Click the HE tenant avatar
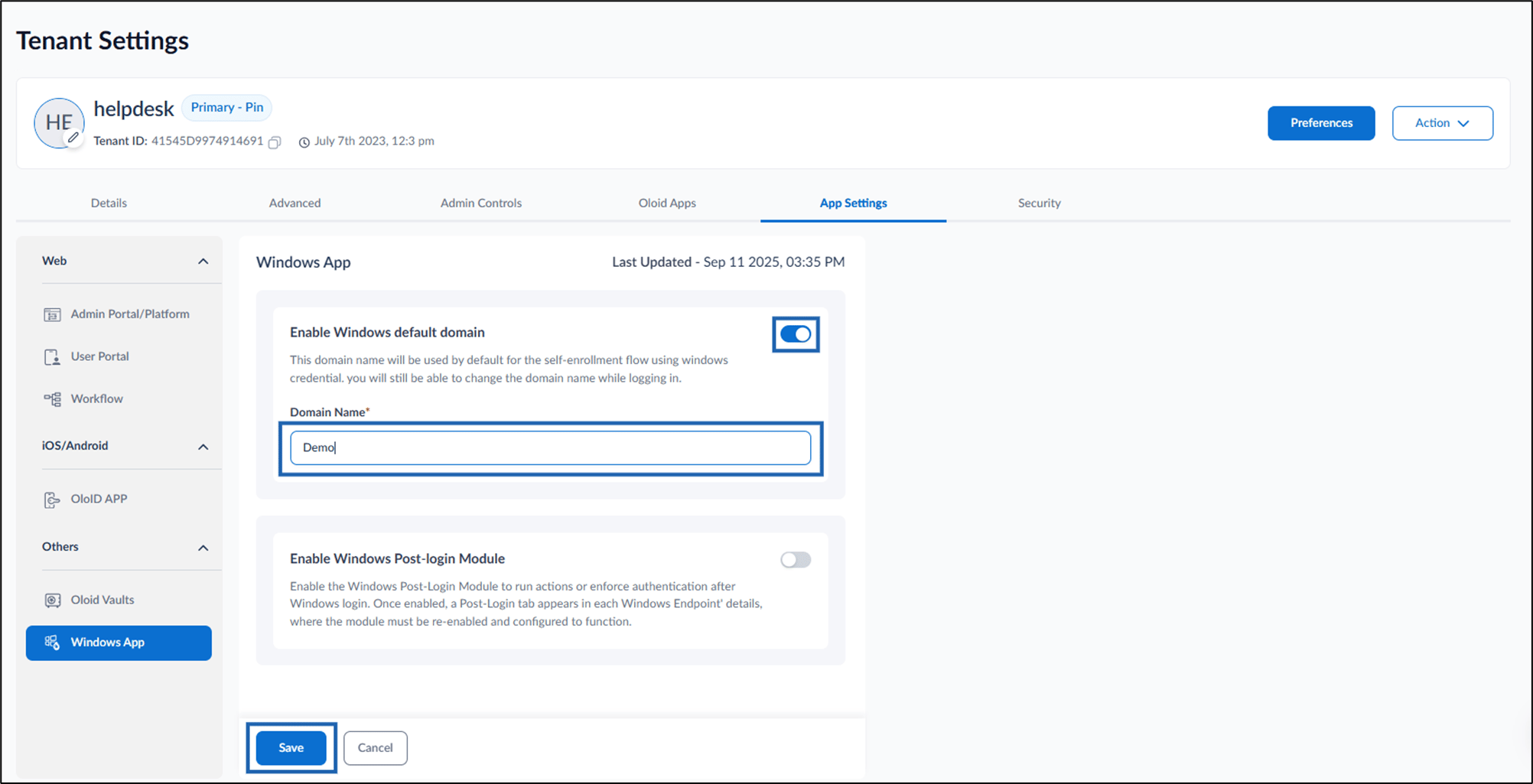 58,122
